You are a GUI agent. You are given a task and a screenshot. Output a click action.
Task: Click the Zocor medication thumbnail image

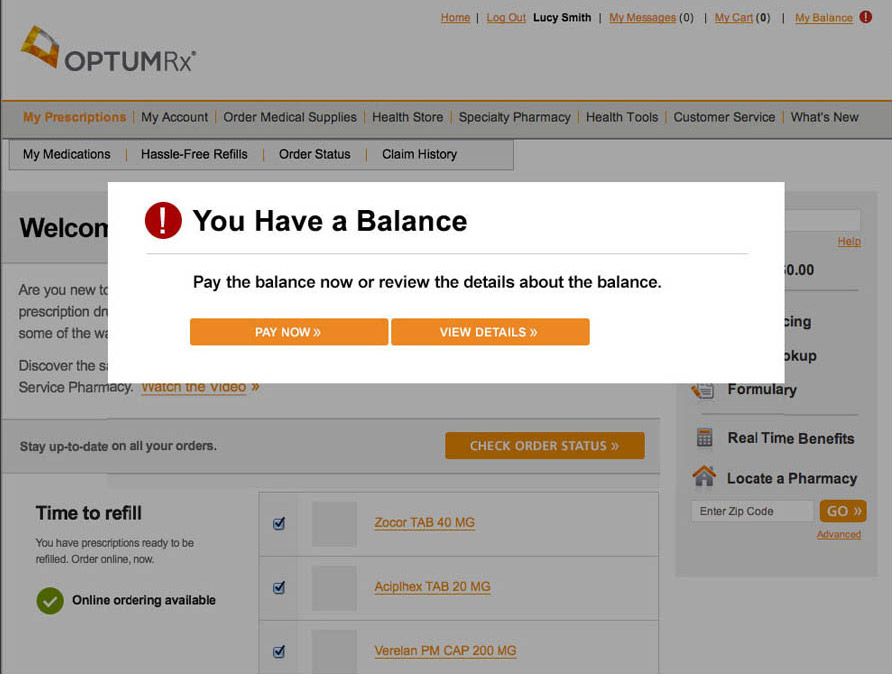click(x=334, y=523)
